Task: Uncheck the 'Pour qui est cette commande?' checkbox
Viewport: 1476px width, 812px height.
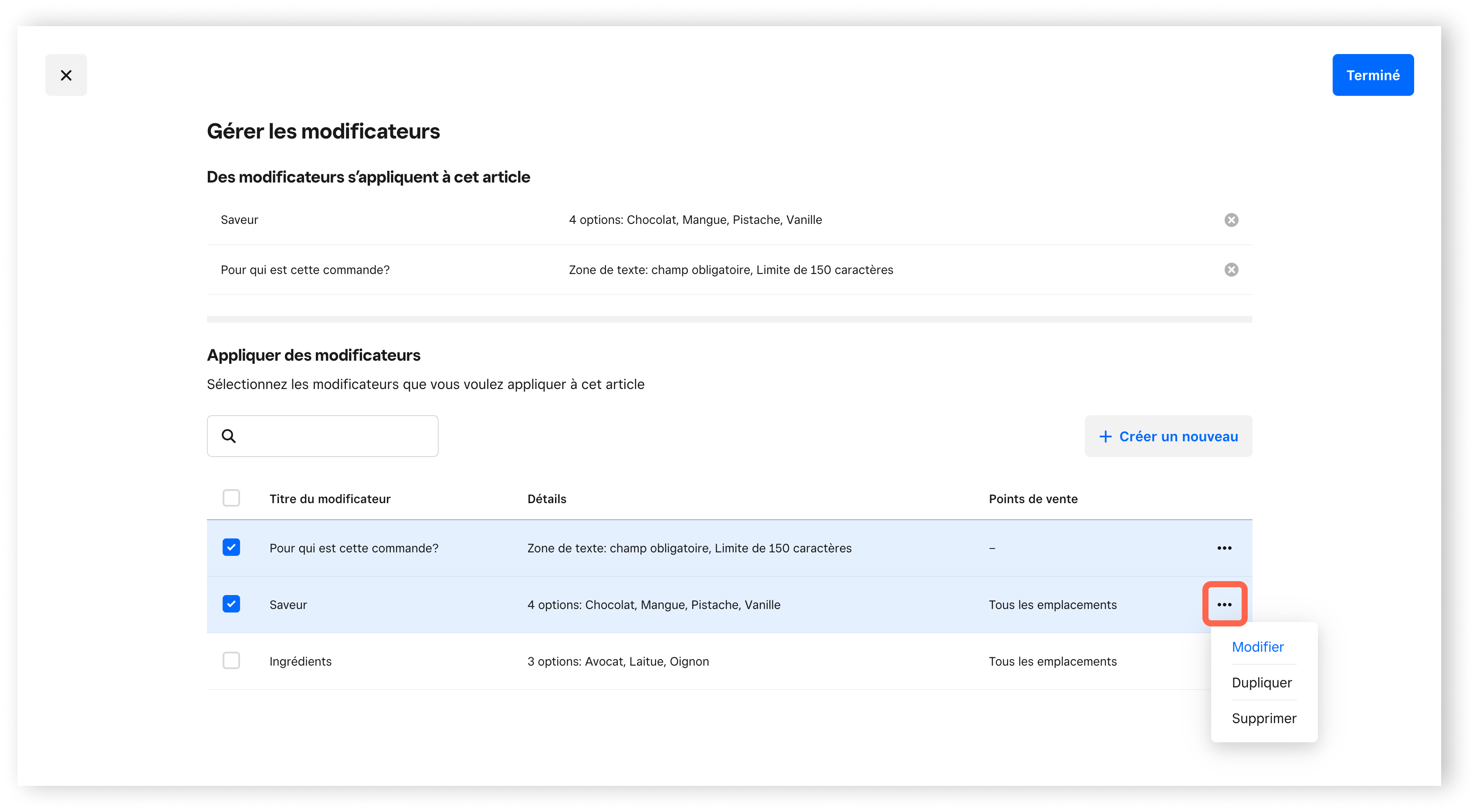Action: pyautogui.click(x=231, y=547)
